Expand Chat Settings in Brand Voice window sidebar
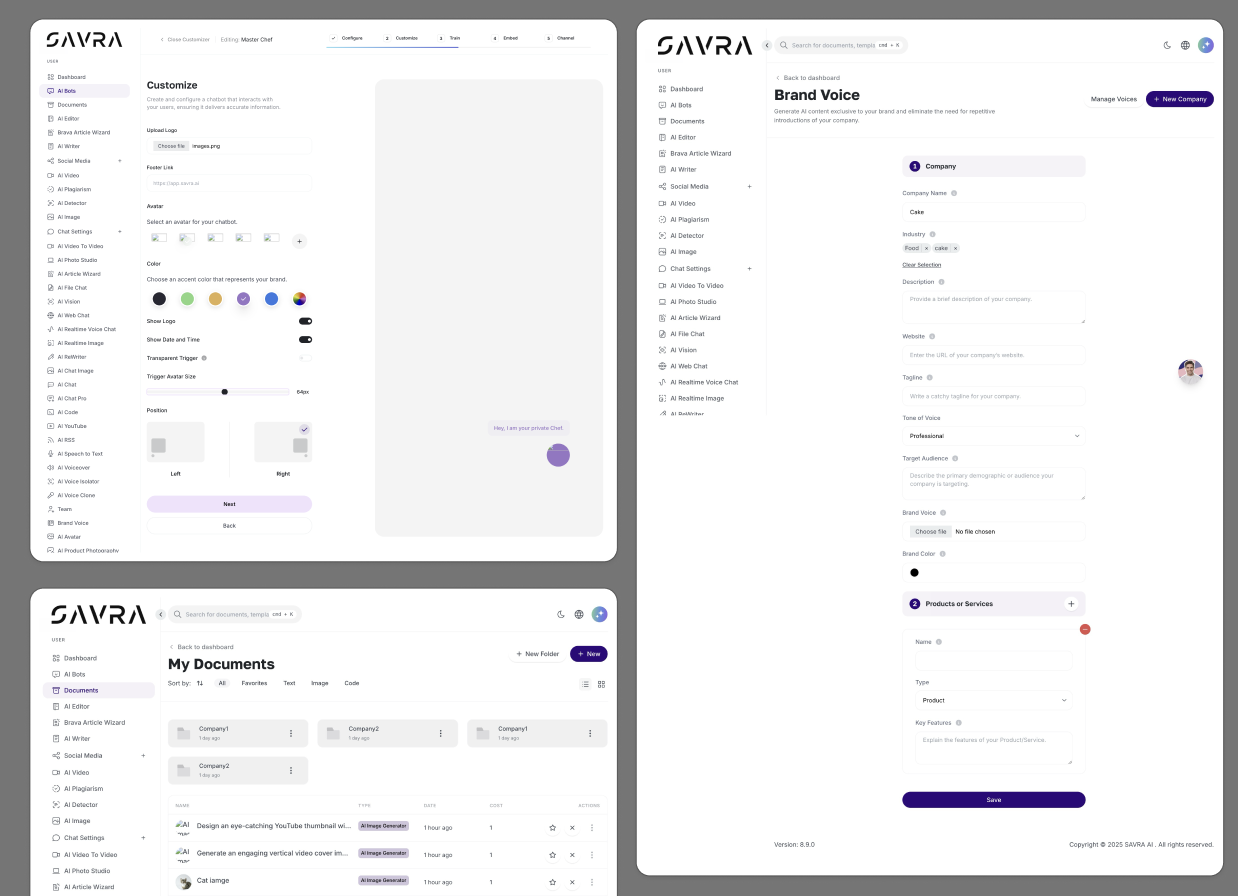This screenshot has width=1238, height=896. (749, 268)
